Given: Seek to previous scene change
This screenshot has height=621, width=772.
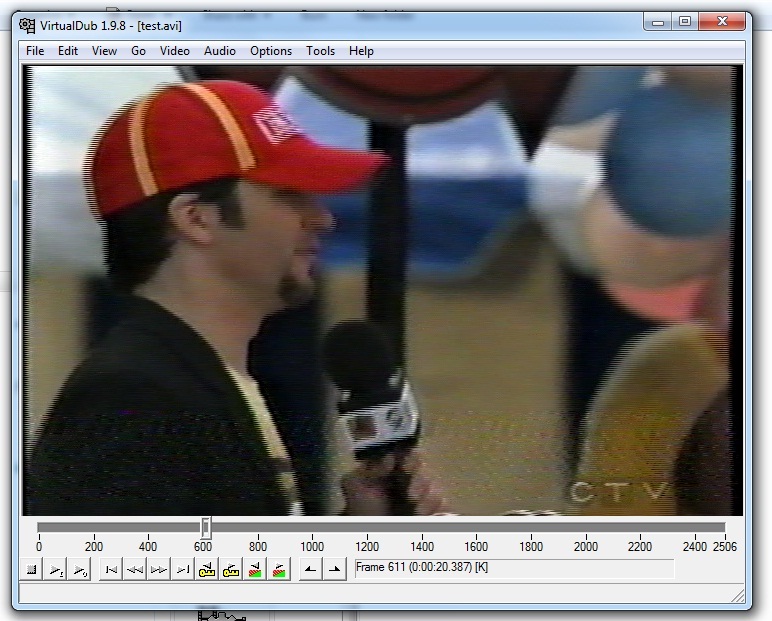Looking at the screenshot, I should [x=255, y=569].
